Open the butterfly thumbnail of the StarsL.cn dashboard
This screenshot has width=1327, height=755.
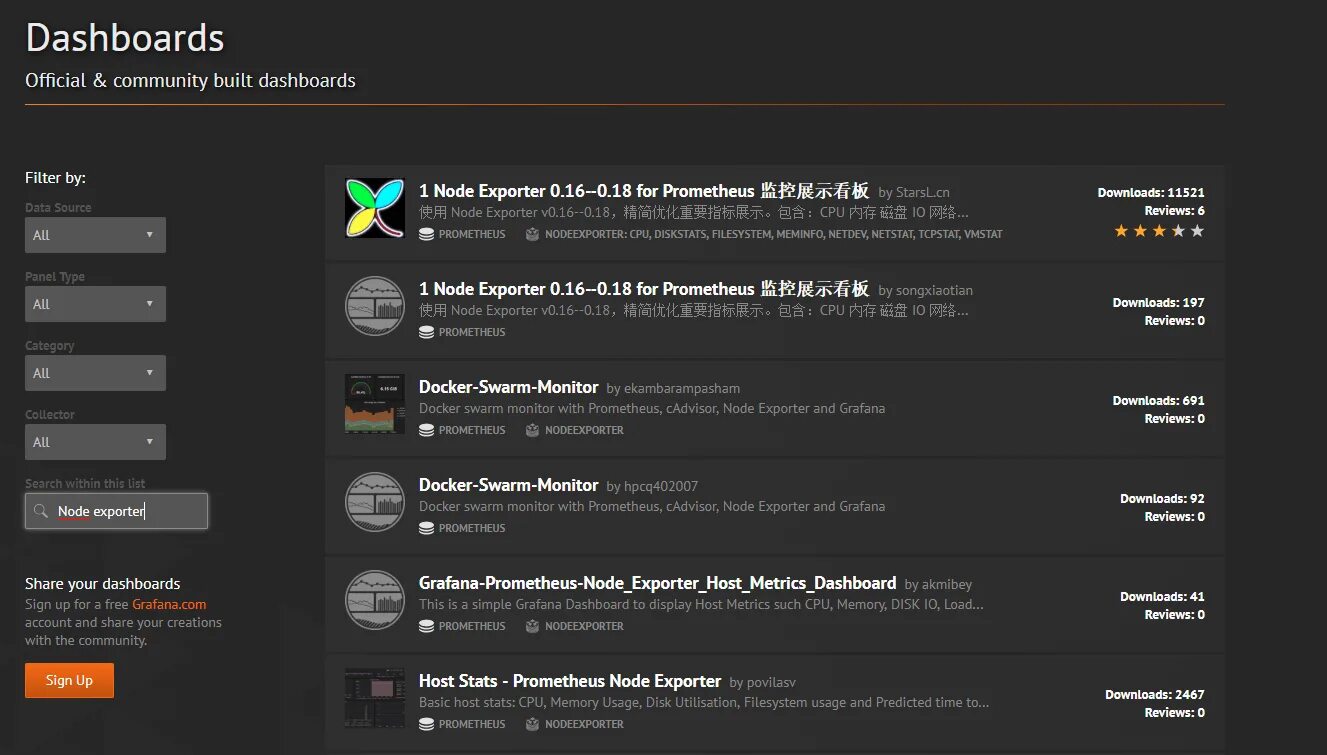tap(375, 208)
